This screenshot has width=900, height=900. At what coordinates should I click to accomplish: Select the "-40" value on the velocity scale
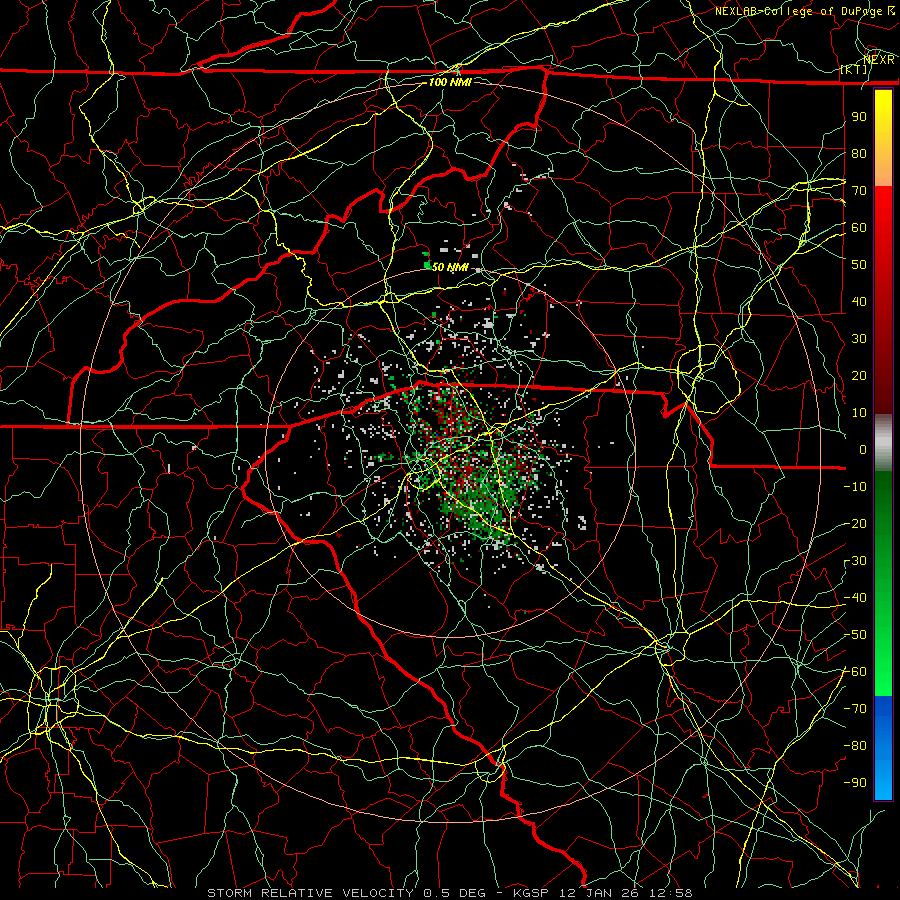(855, 598)
